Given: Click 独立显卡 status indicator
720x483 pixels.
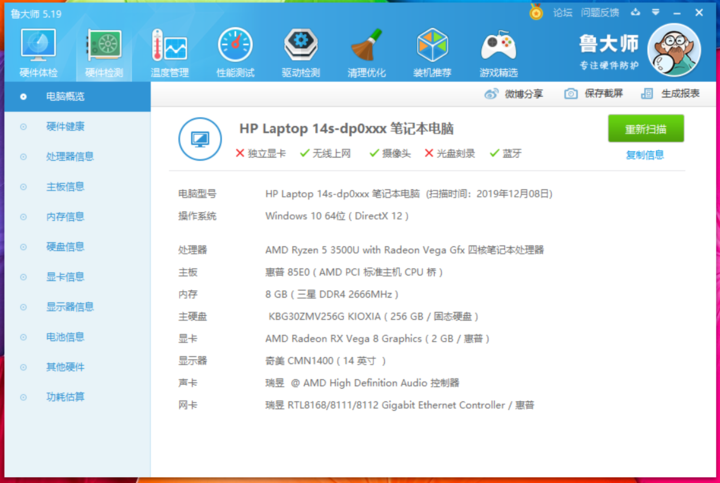Looking at the screenshot, I should [x=260, y=153].
